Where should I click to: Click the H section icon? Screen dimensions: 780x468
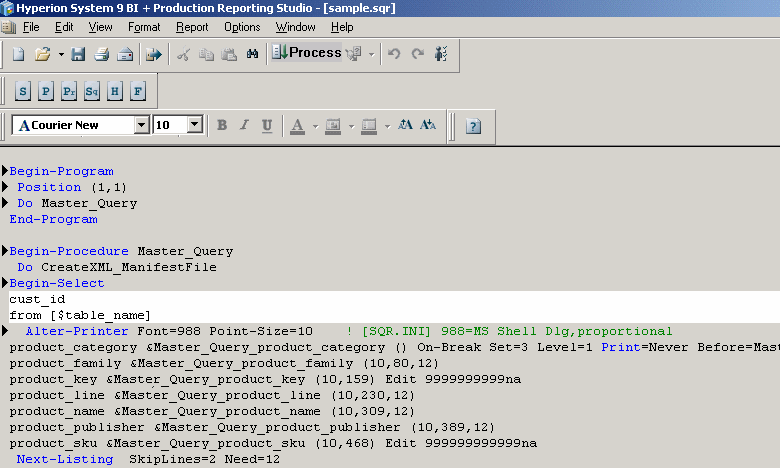click(114, 92)
